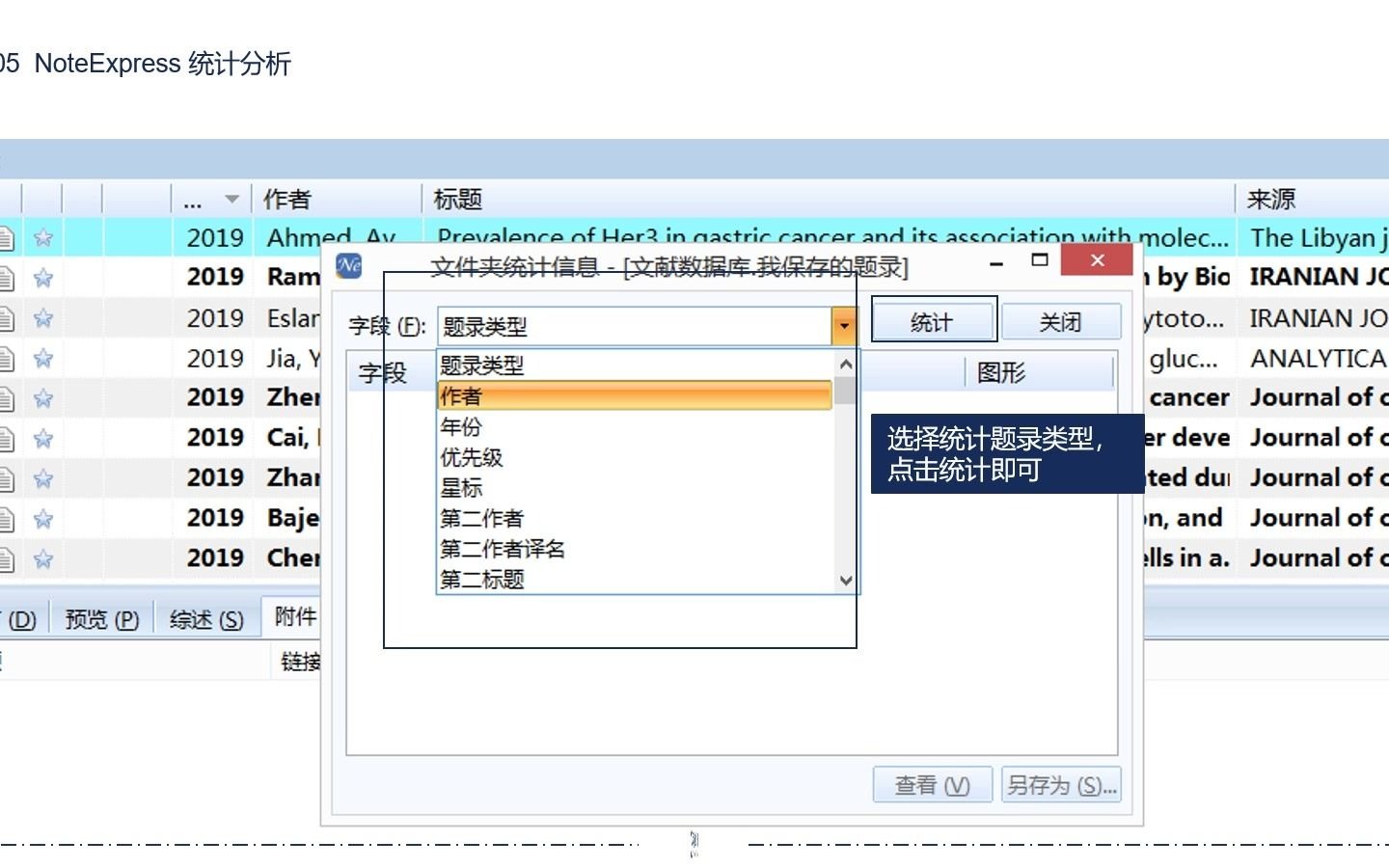
Task: Close the 文件夹统计信息 dialog
Action: (1097, 260)
